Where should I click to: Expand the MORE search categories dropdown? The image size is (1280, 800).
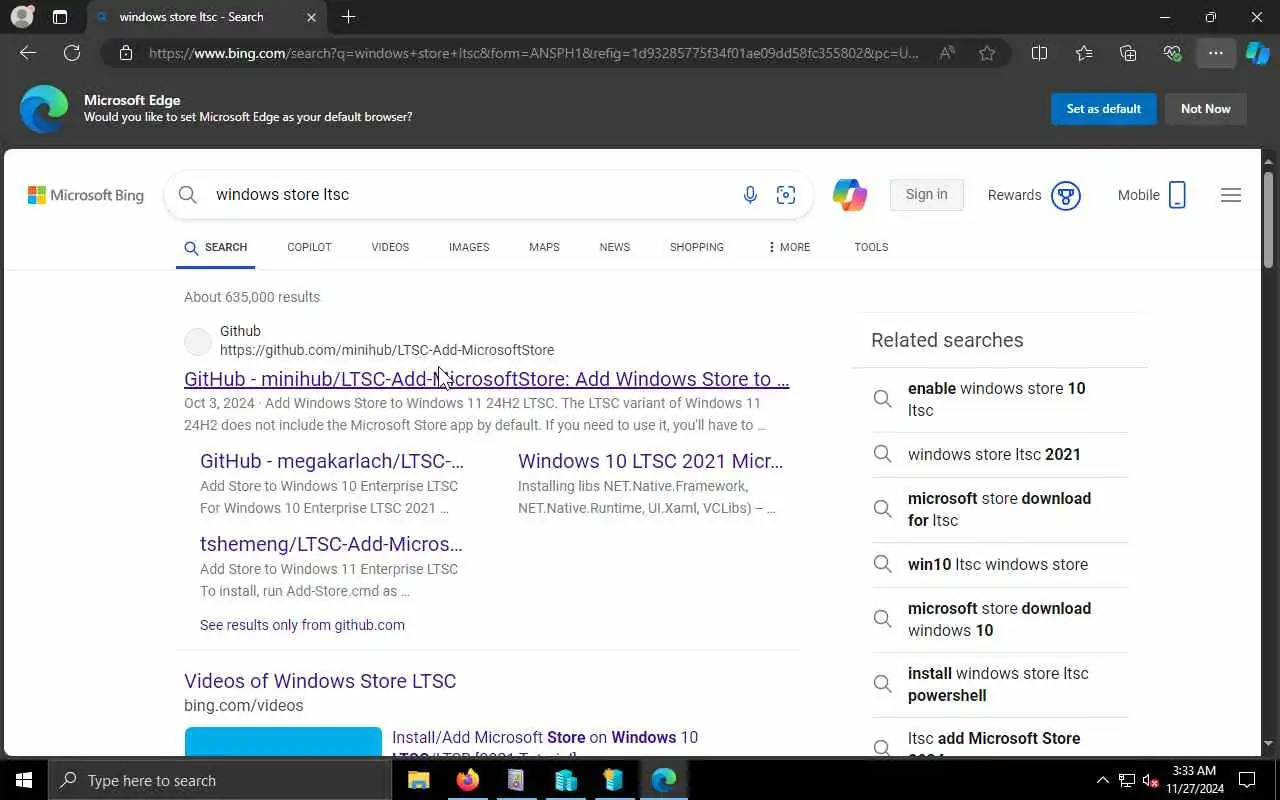click(789, 247)
